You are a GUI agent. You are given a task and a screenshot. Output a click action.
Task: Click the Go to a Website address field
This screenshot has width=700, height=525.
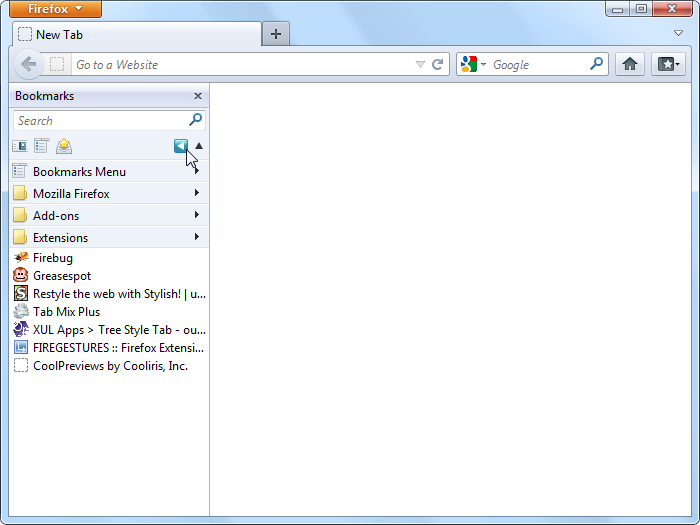pos(240,64)
